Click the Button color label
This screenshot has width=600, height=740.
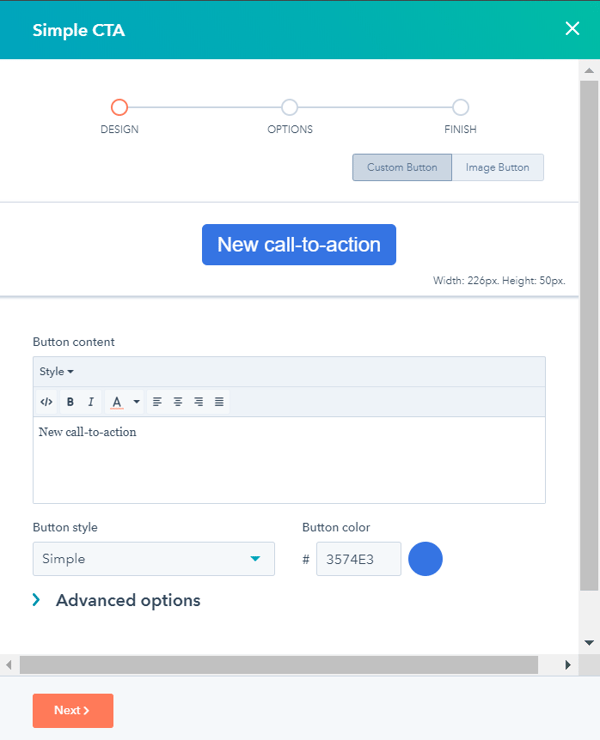pyautogui.click(x=336, y=527)
